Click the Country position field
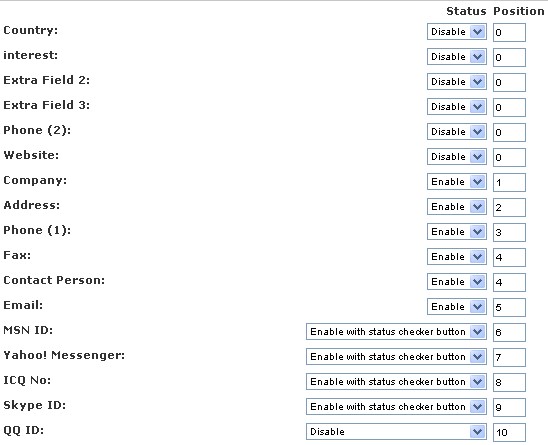Viewport: 548px width, 445px height. (509, 32)
